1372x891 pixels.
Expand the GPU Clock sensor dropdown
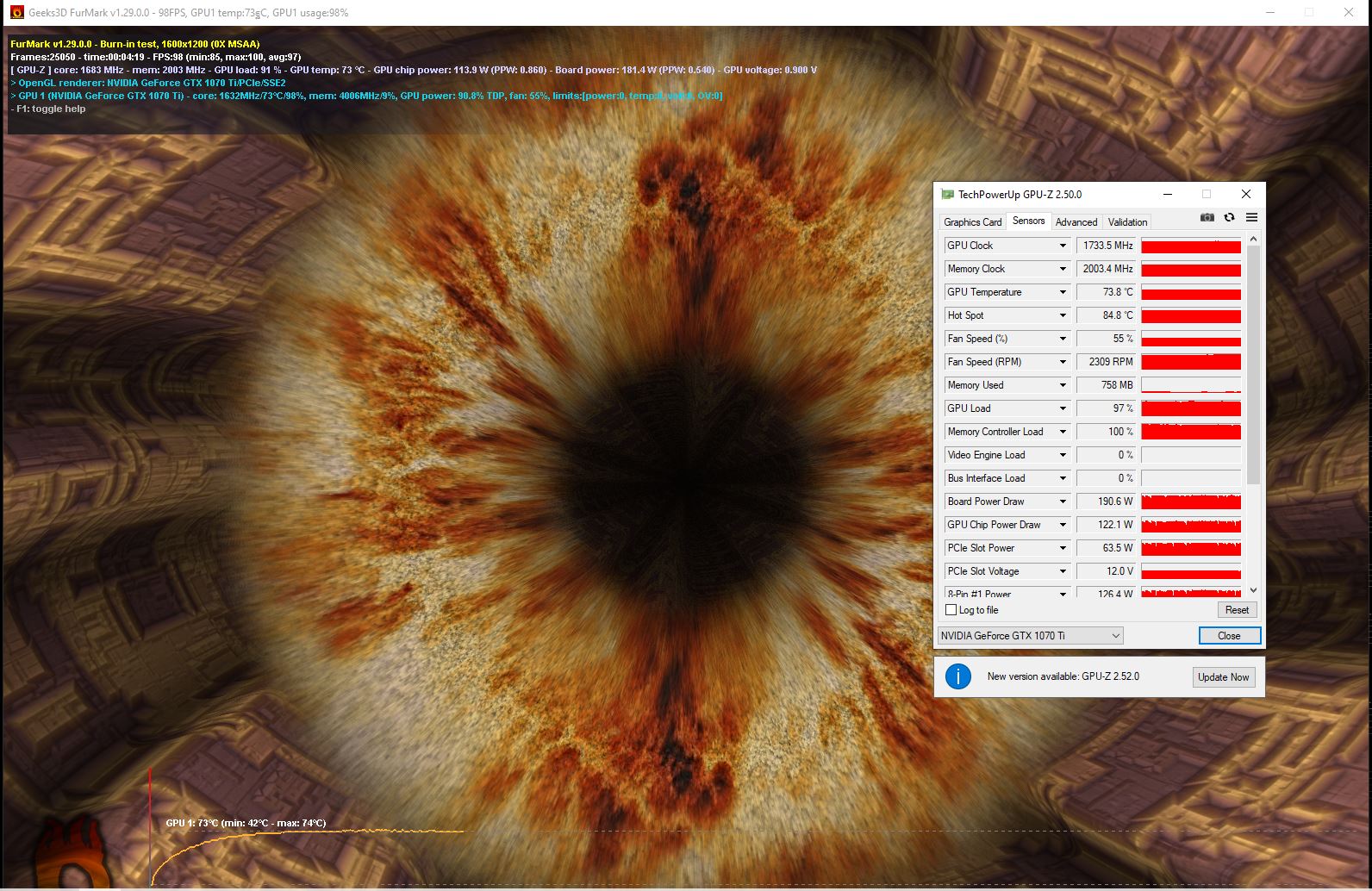1063,246
